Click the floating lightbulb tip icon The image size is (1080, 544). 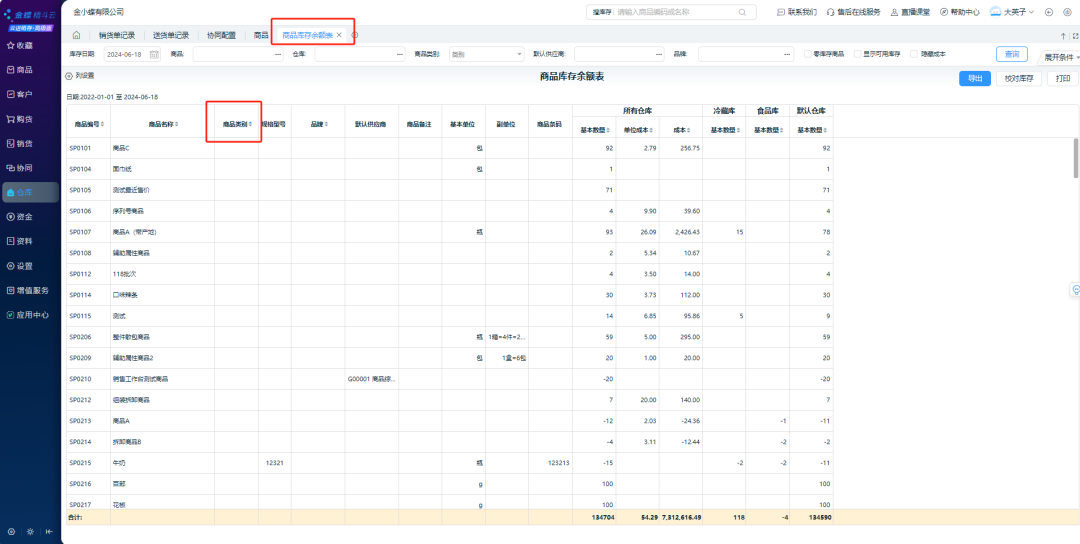(x=1074, y=289)
